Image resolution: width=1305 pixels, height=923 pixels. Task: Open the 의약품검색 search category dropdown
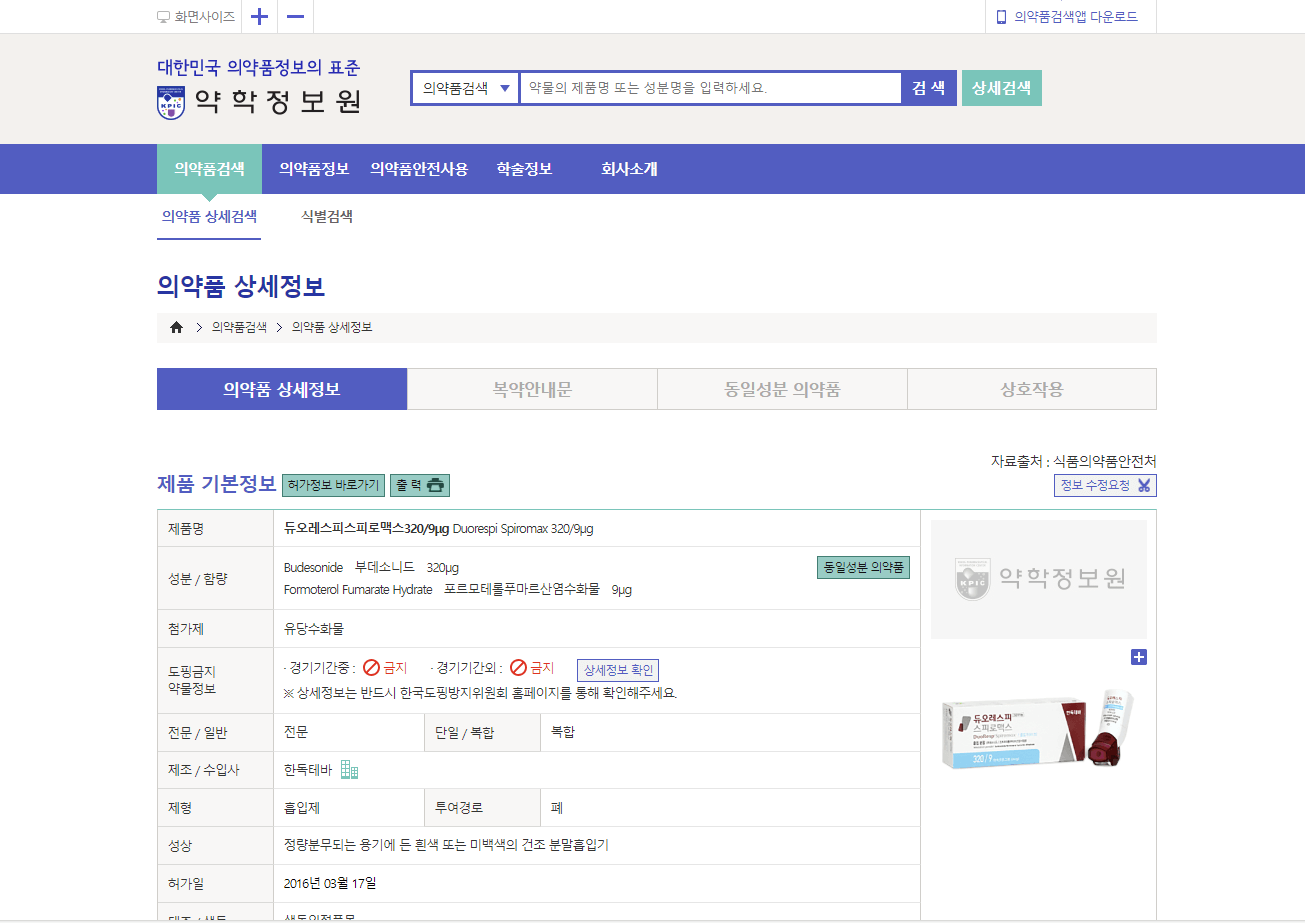click(x=464, y=88)
